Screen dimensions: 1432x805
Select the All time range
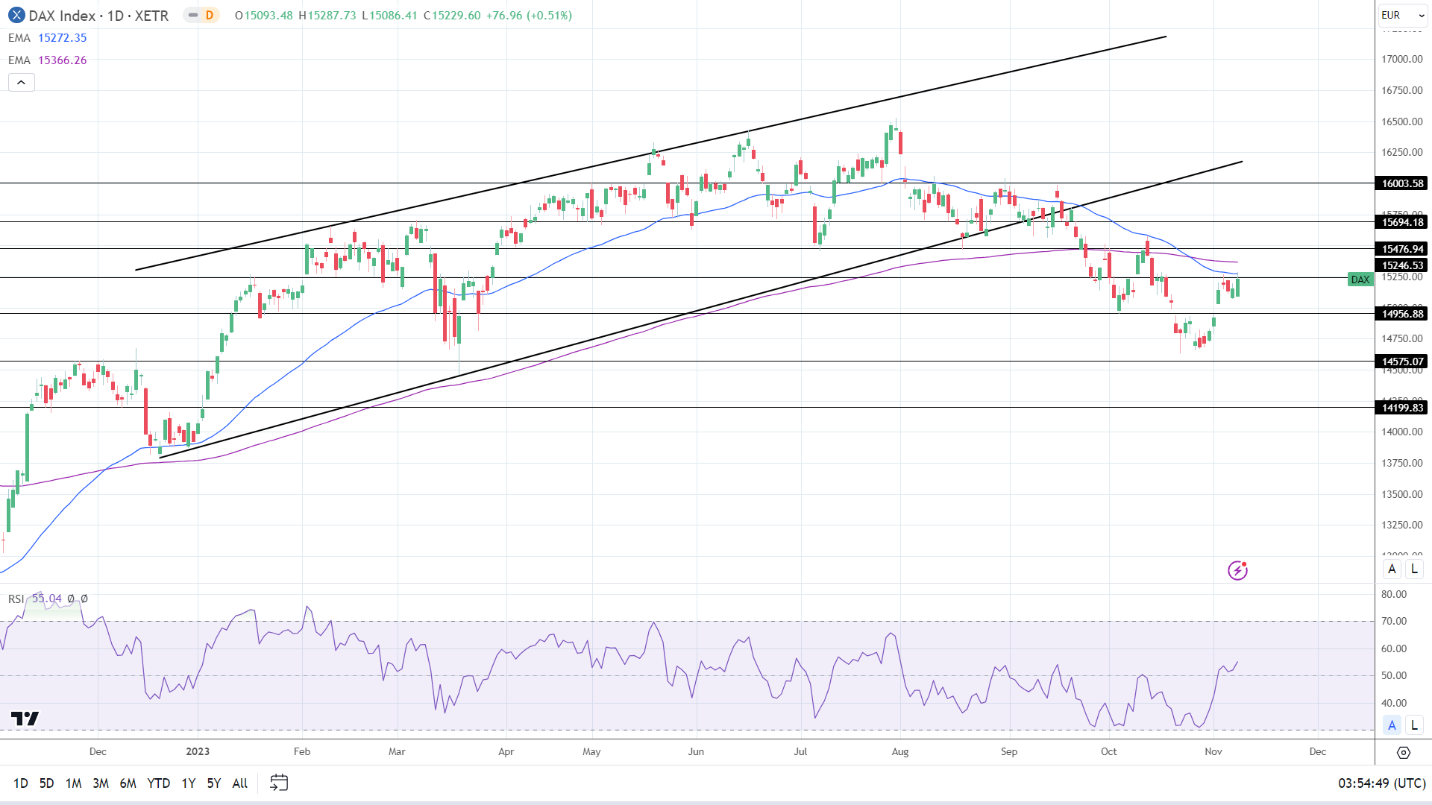[240, 783]
